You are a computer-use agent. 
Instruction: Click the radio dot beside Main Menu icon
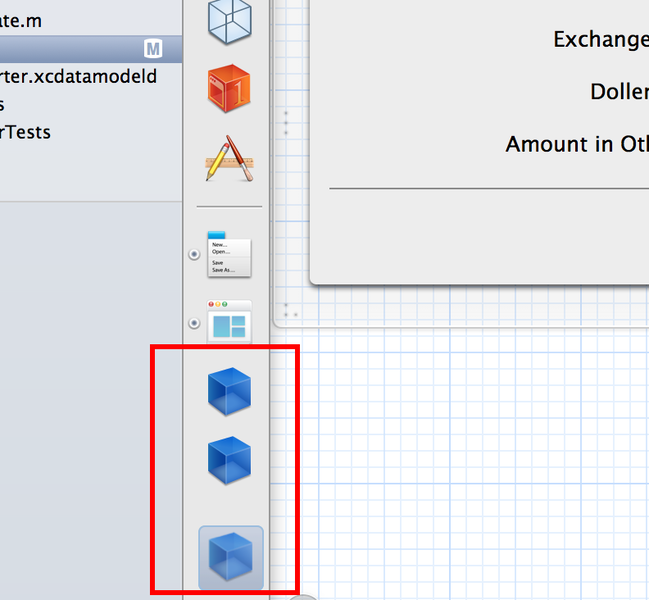(x=194, y=255)
